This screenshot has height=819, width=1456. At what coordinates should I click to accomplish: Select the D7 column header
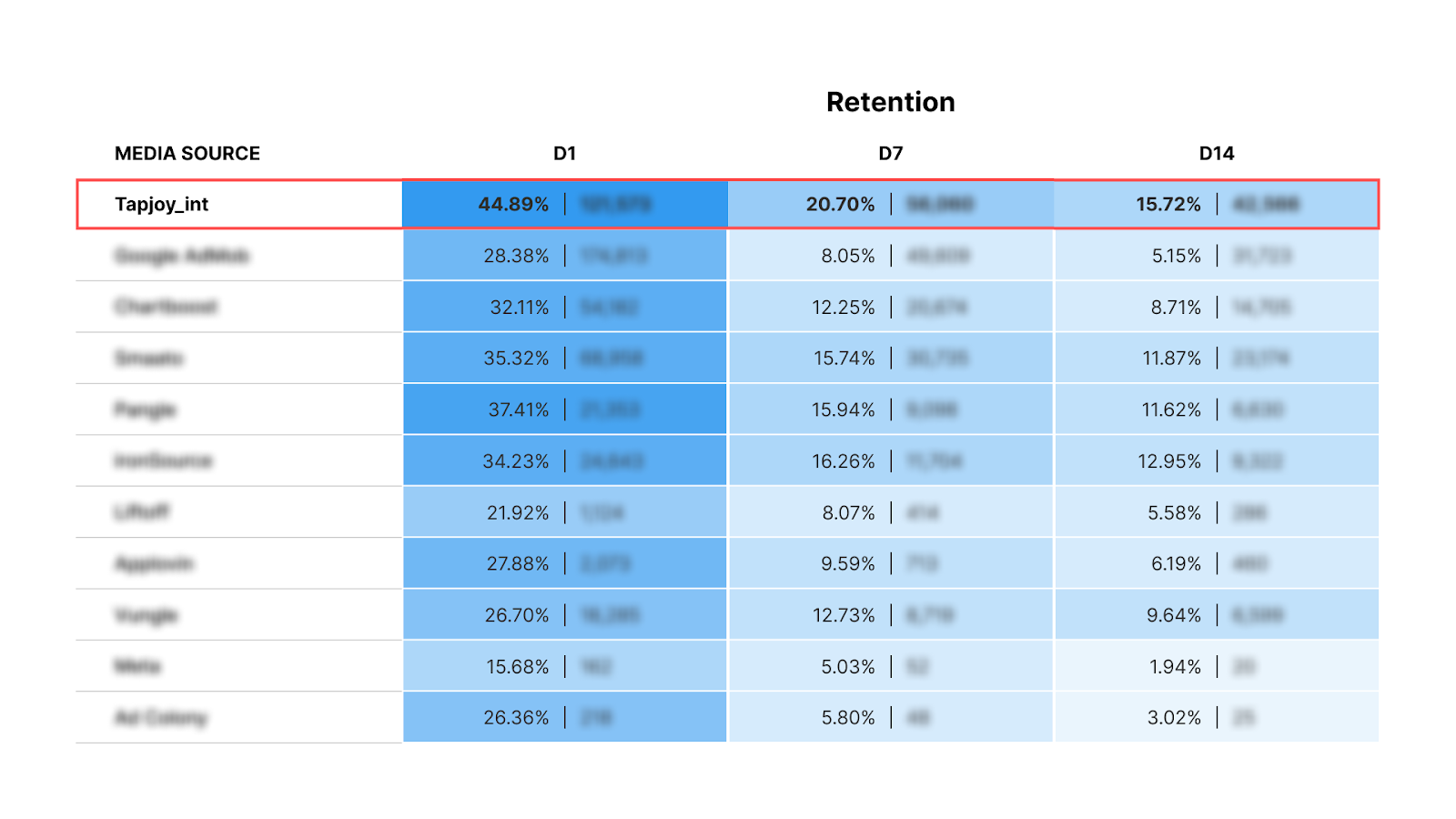(x=890, y=154)
